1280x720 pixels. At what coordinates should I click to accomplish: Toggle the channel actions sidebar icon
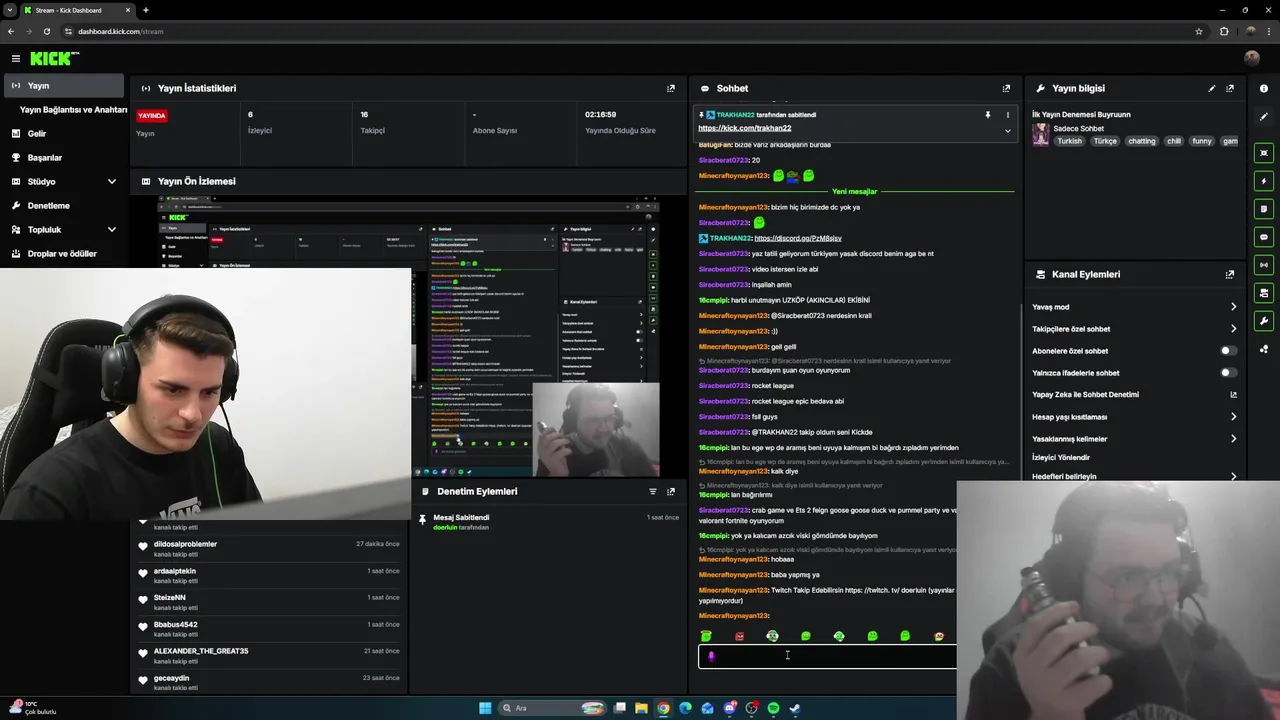click(1264, 293)
